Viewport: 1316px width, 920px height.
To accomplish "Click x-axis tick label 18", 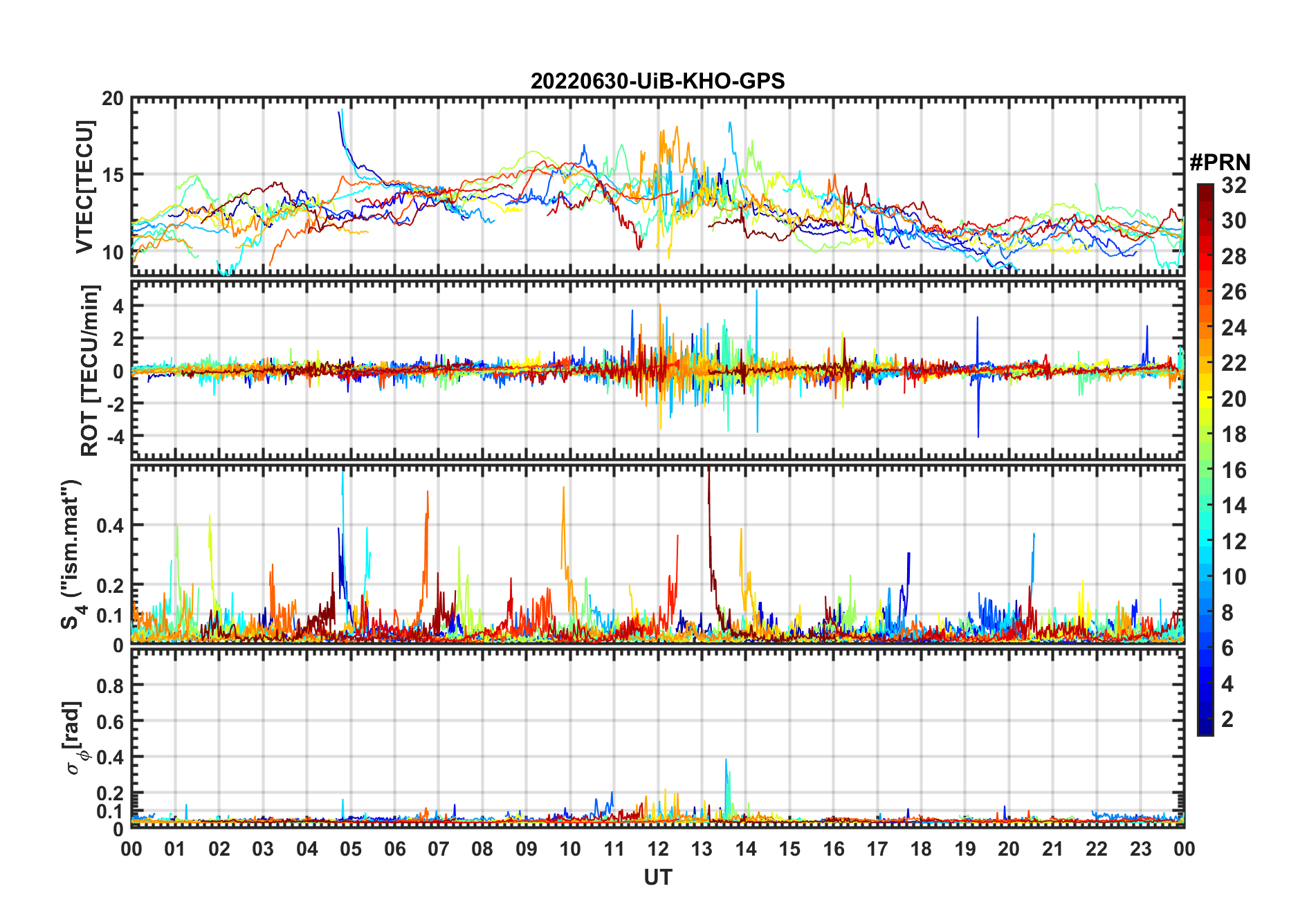I will (x=921, y=849).
